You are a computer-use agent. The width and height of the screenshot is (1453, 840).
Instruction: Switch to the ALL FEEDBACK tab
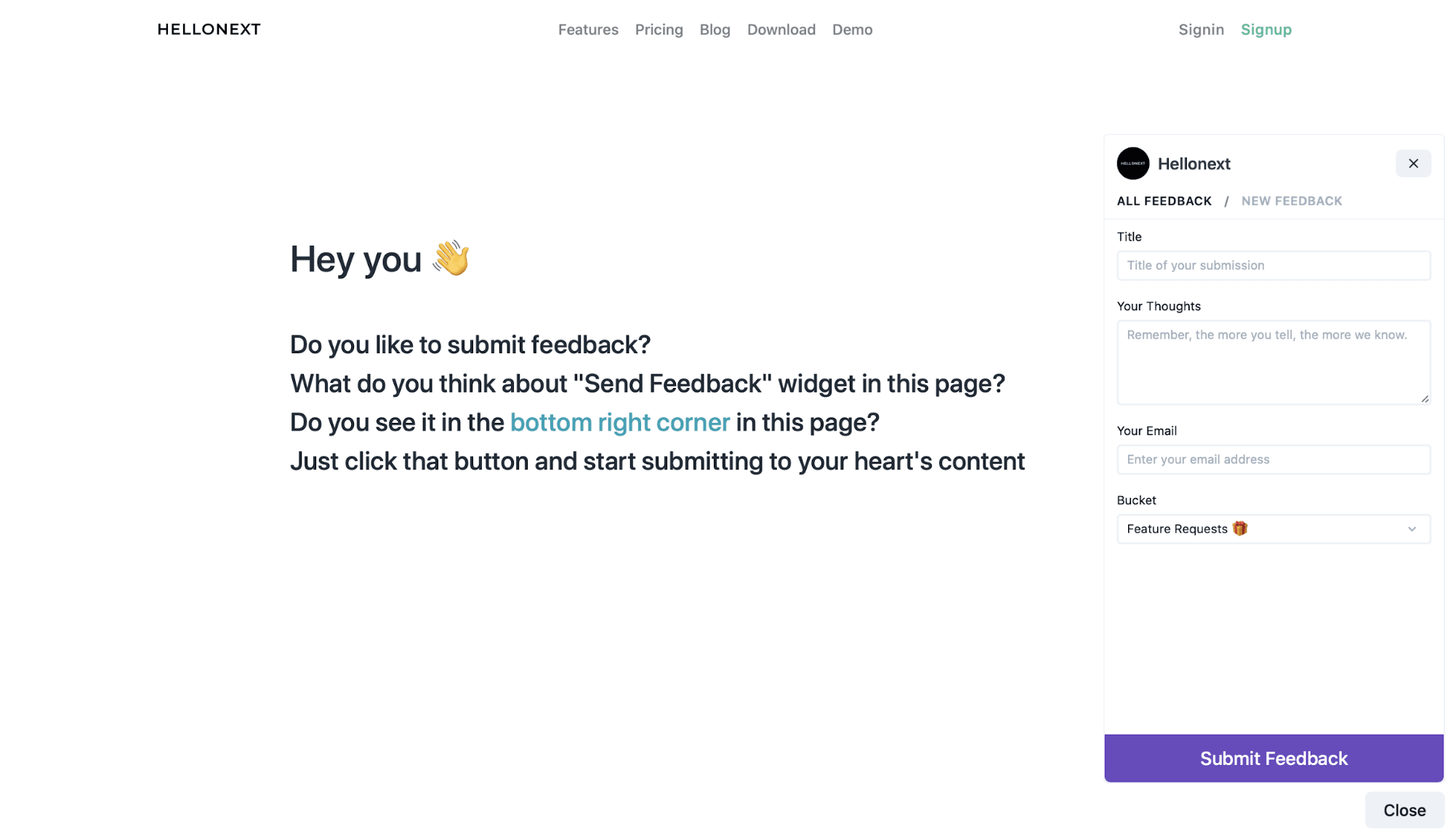coord(1164,201)
